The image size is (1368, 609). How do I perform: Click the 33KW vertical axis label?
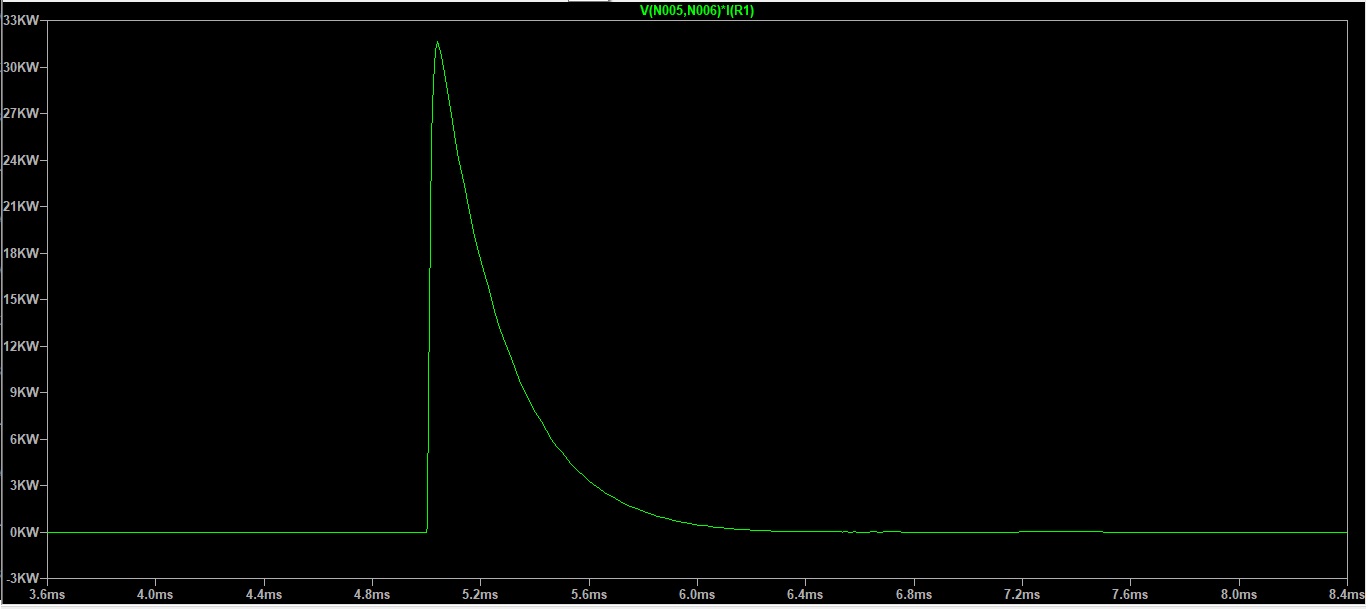[x=21, y=21]
